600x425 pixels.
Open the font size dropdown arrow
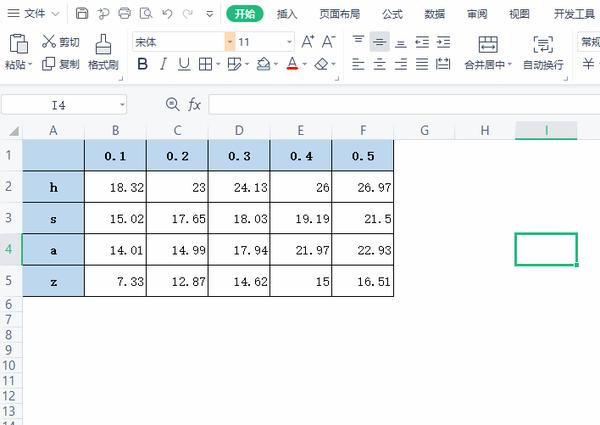point(289,42)
